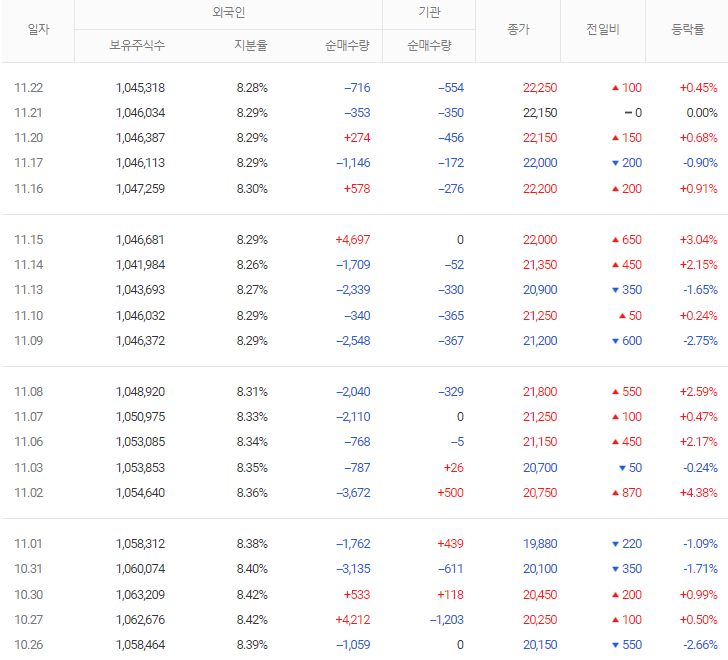Screen dimensions: 728x660
Task: Select the date cell 11.21
Action: tap(28, 113)
